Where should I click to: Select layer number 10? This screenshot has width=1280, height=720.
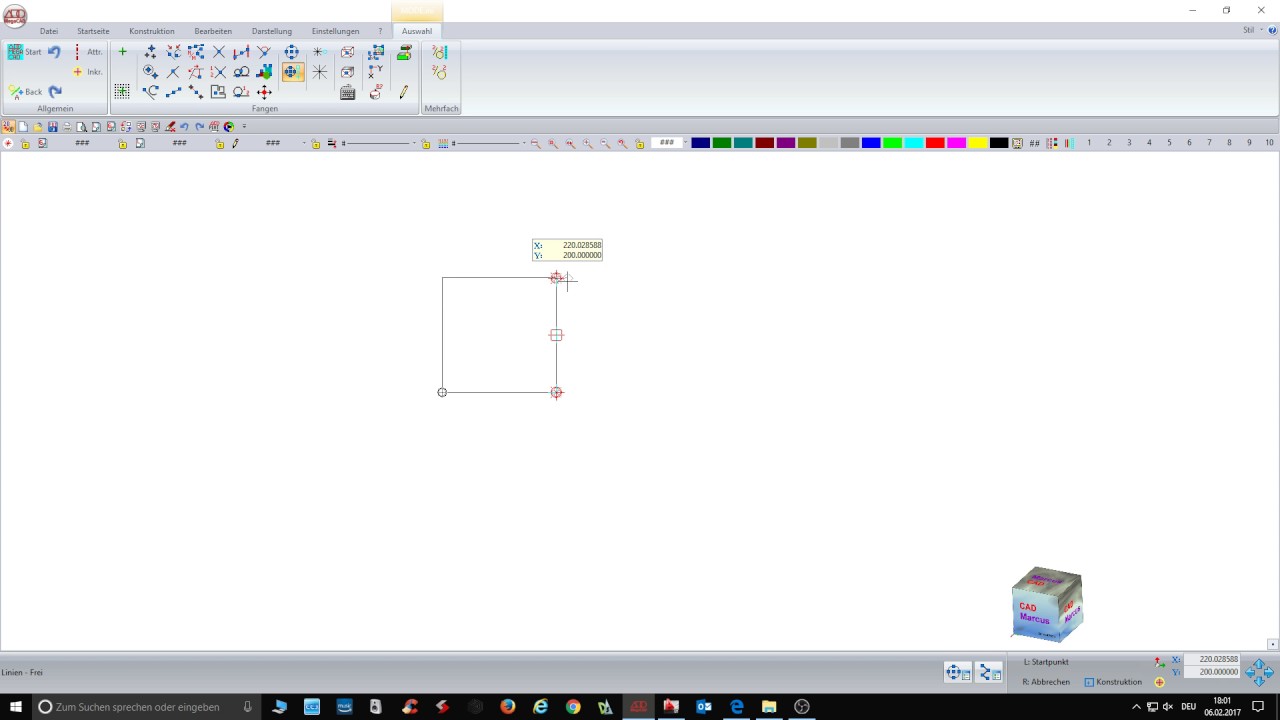pyautogui.click(x=1269, y=143)
